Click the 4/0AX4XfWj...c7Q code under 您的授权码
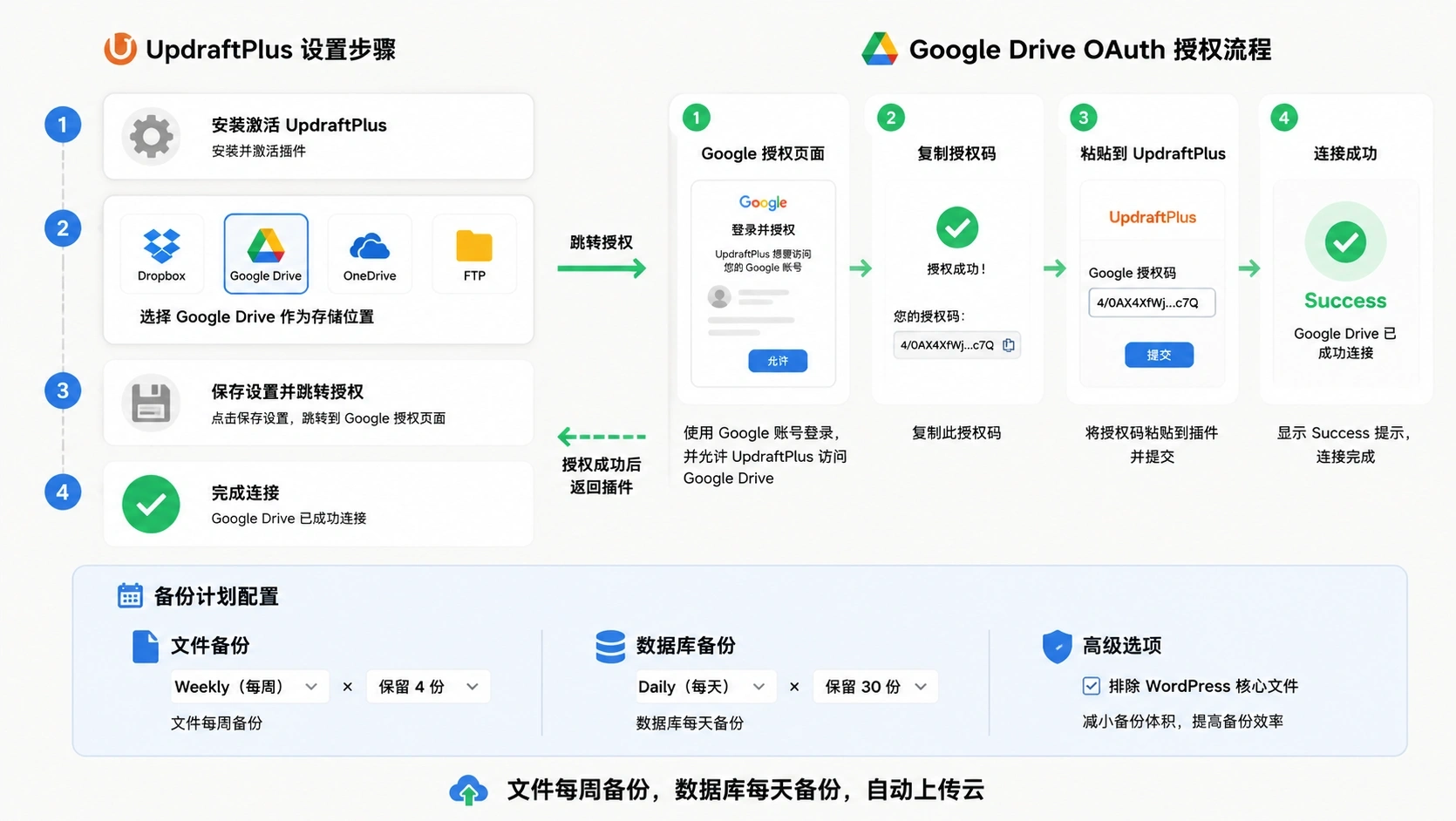1456x821 pixels. pos(947,345)
